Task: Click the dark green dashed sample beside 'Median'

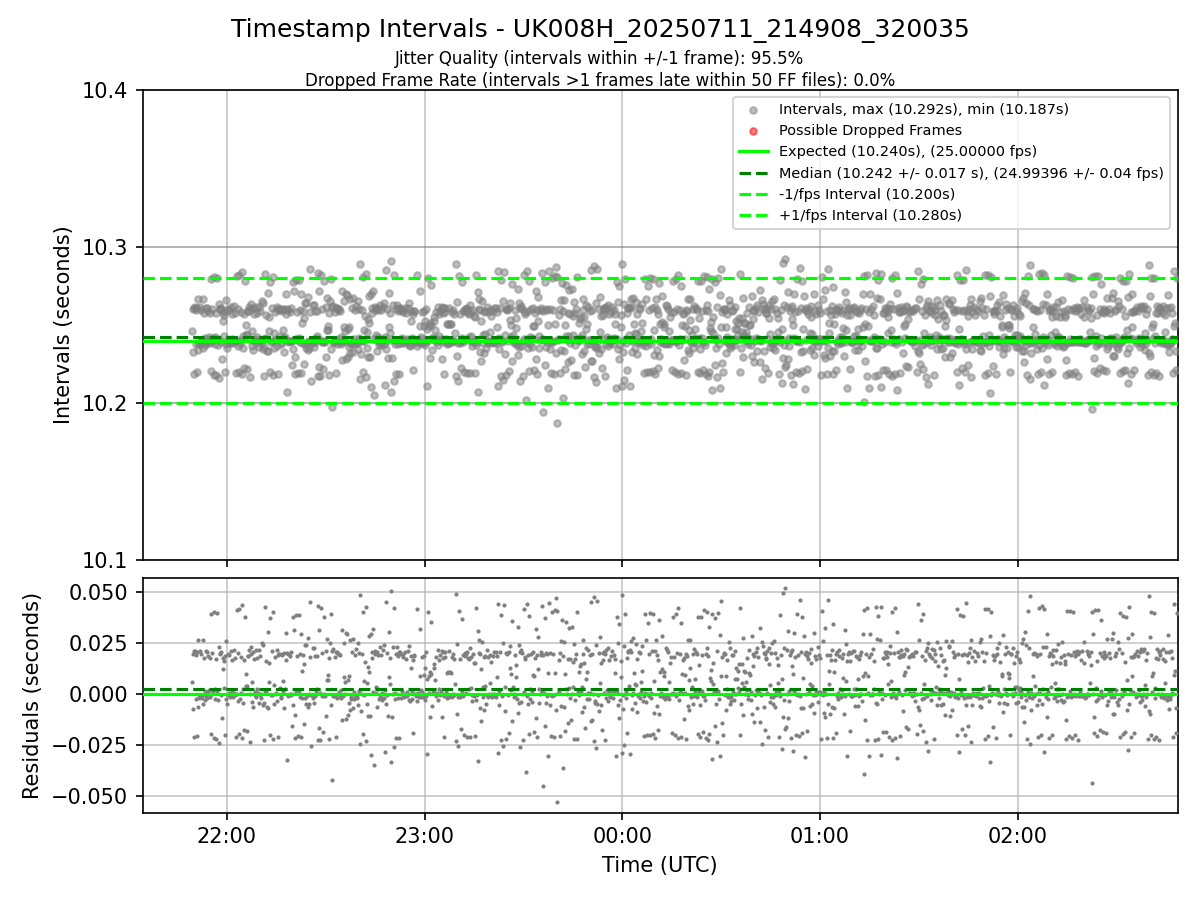Action: click(754, 173)
